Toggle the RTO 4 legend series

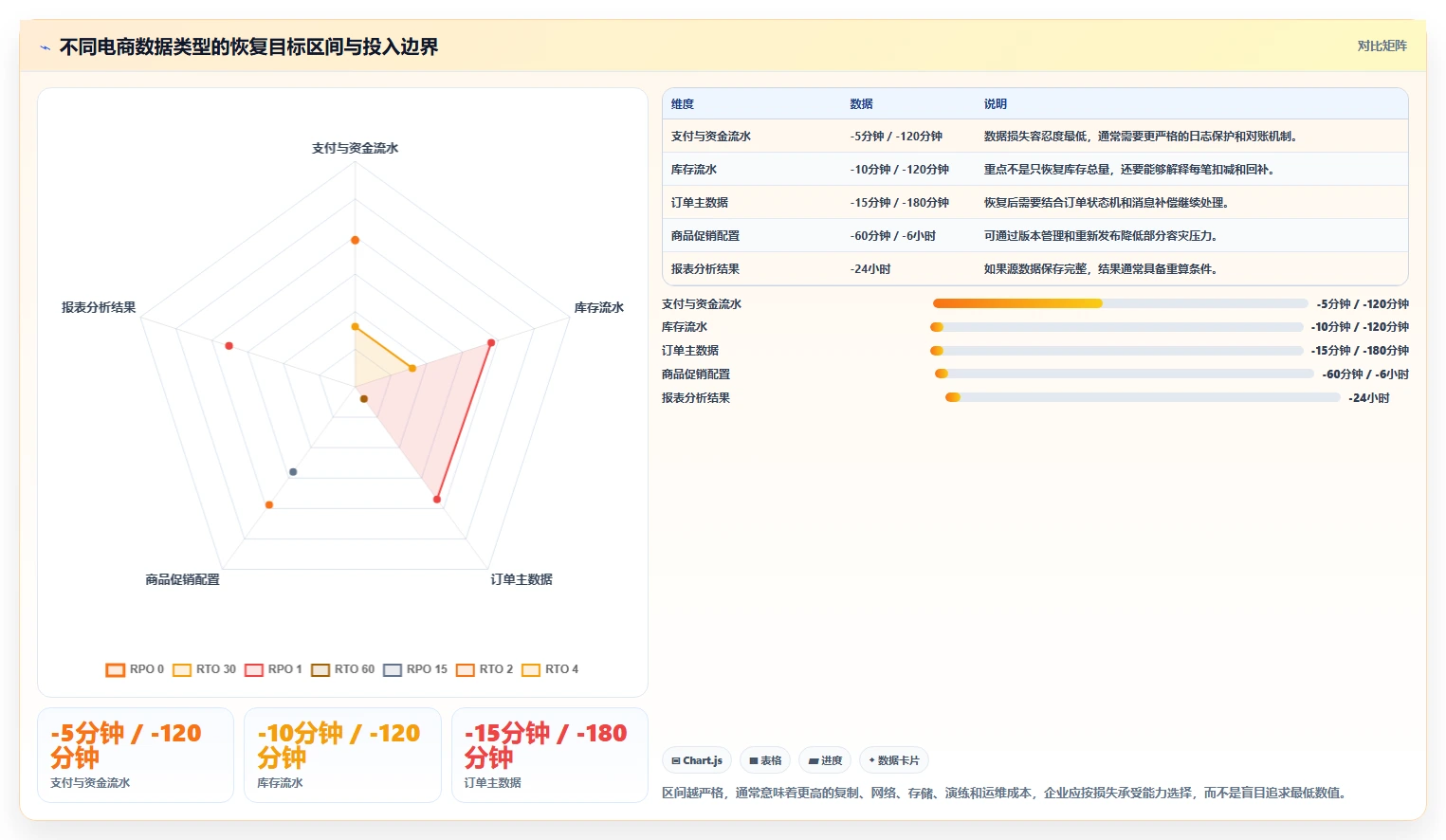[550, 669]
